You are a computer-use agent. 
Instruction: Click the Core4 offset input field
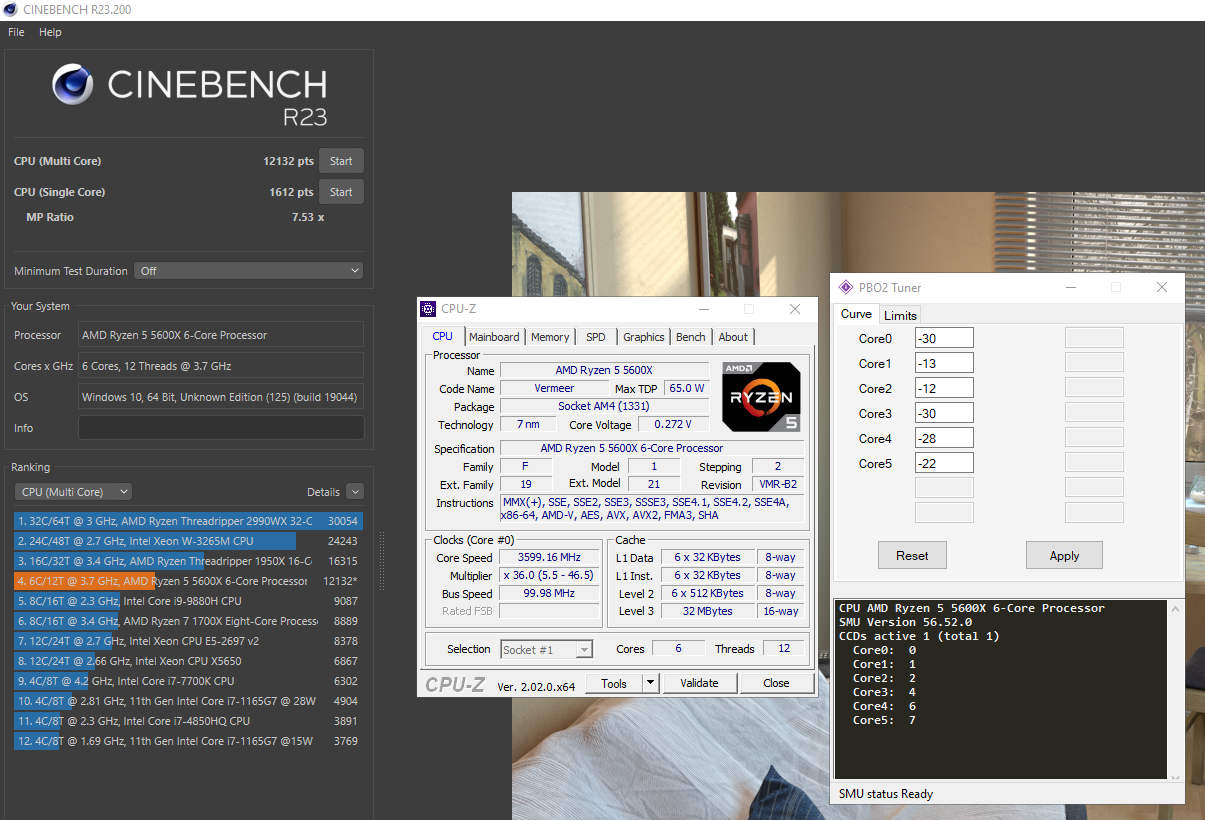[943, 438]
